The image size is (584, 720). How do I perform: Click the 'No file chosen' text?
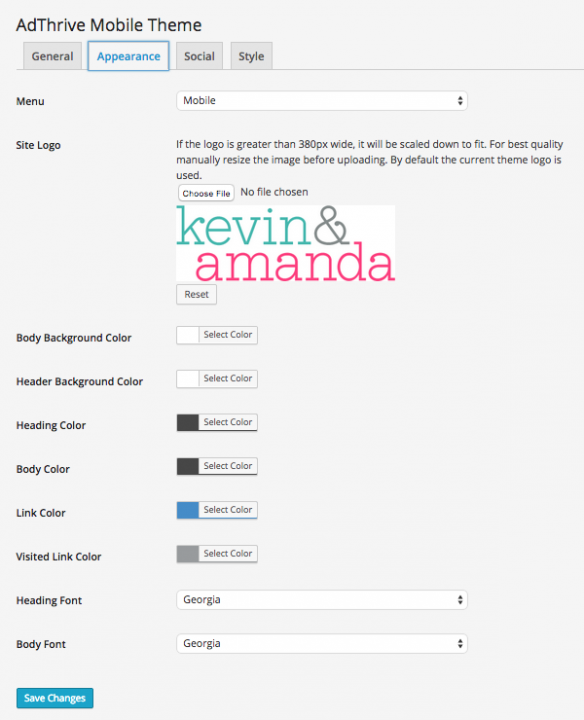[x=274, y=192]
